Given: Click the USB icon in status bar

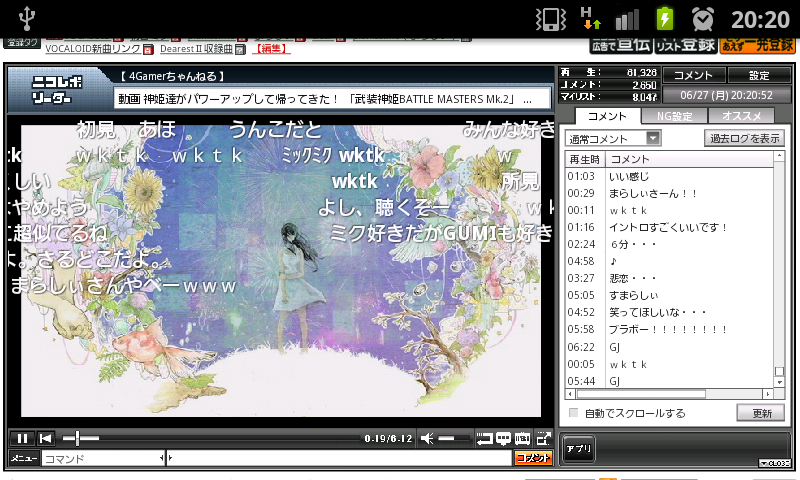Looking at the screenshot, I should (x=27, y=19).
